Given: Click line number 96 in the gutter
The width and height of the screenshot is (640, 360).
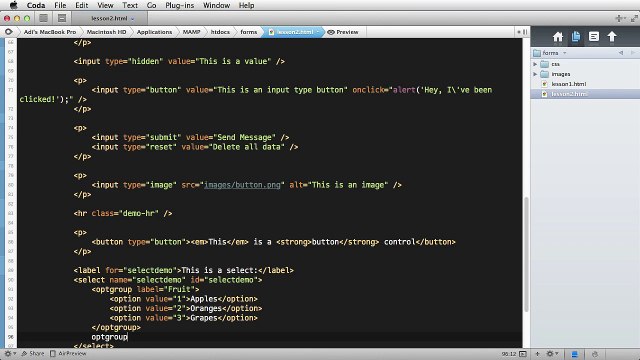Looking at the screenshot, I should point(11,337).
